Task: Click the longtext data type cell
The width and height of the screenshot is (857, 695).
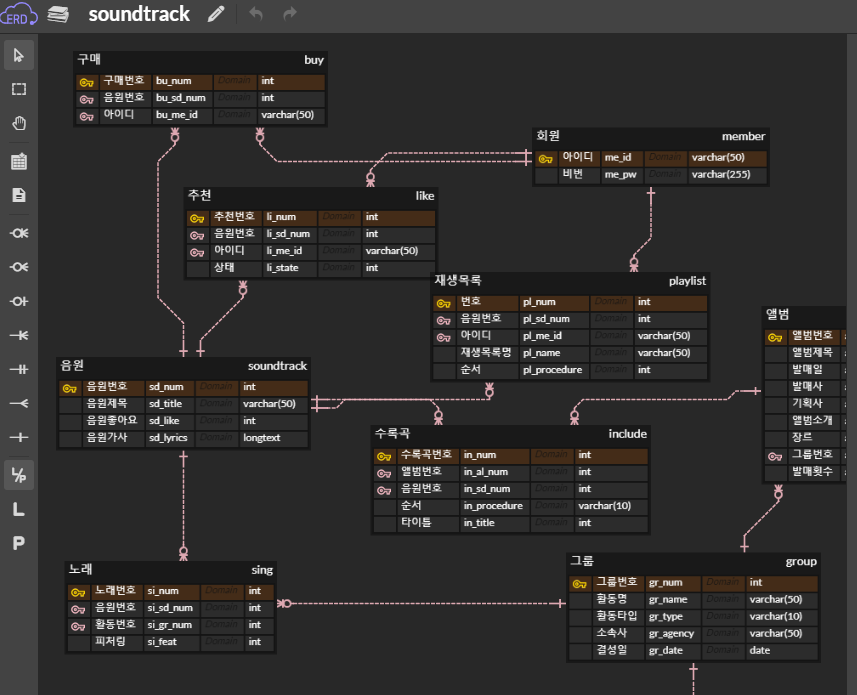Action: click(273, 438)
